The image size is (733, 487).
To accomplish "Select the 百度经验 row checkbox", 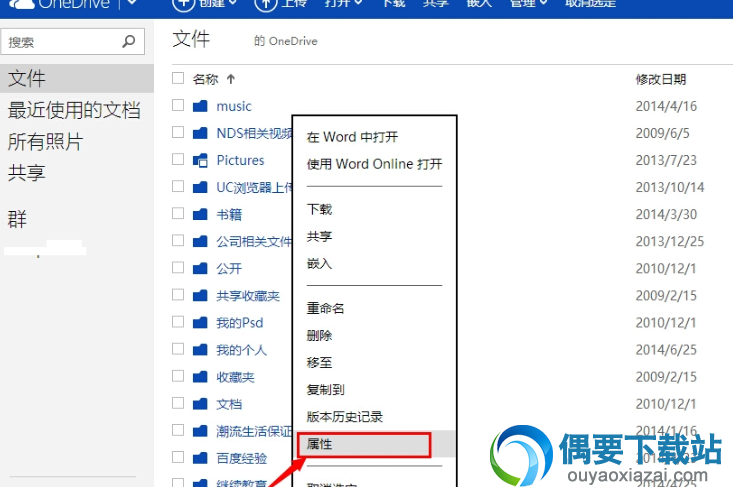I will pos(178,457).
